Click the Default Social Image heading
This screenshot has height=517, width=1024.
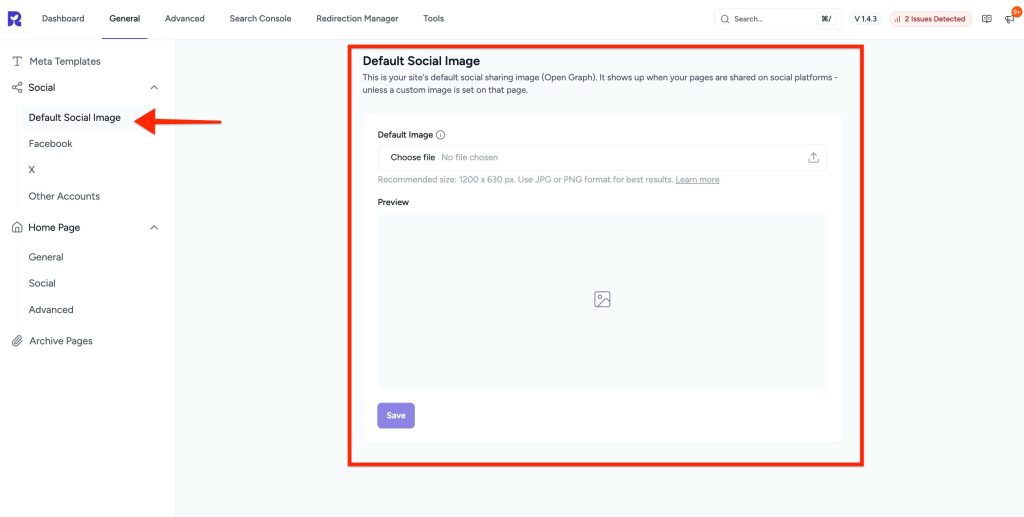pos(421,61)
